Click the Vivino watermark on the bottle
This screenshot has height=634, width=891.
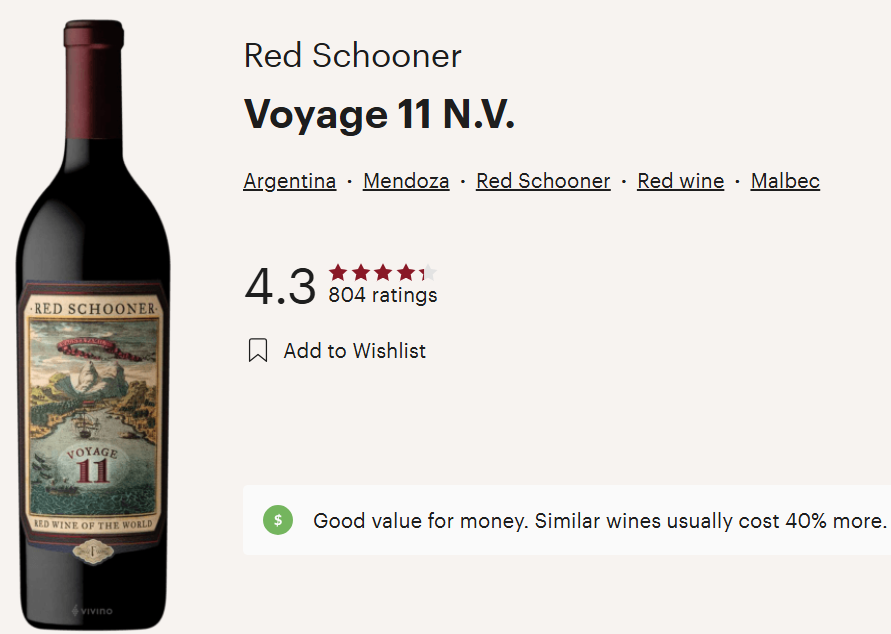click(92, 611)
